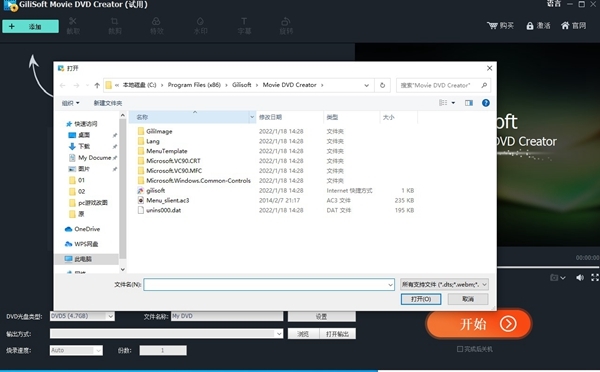The height and width of the screenshot is (372, 600).
Task: Click the search Movie DVD Creator field
Action: [x=443, y=85]
